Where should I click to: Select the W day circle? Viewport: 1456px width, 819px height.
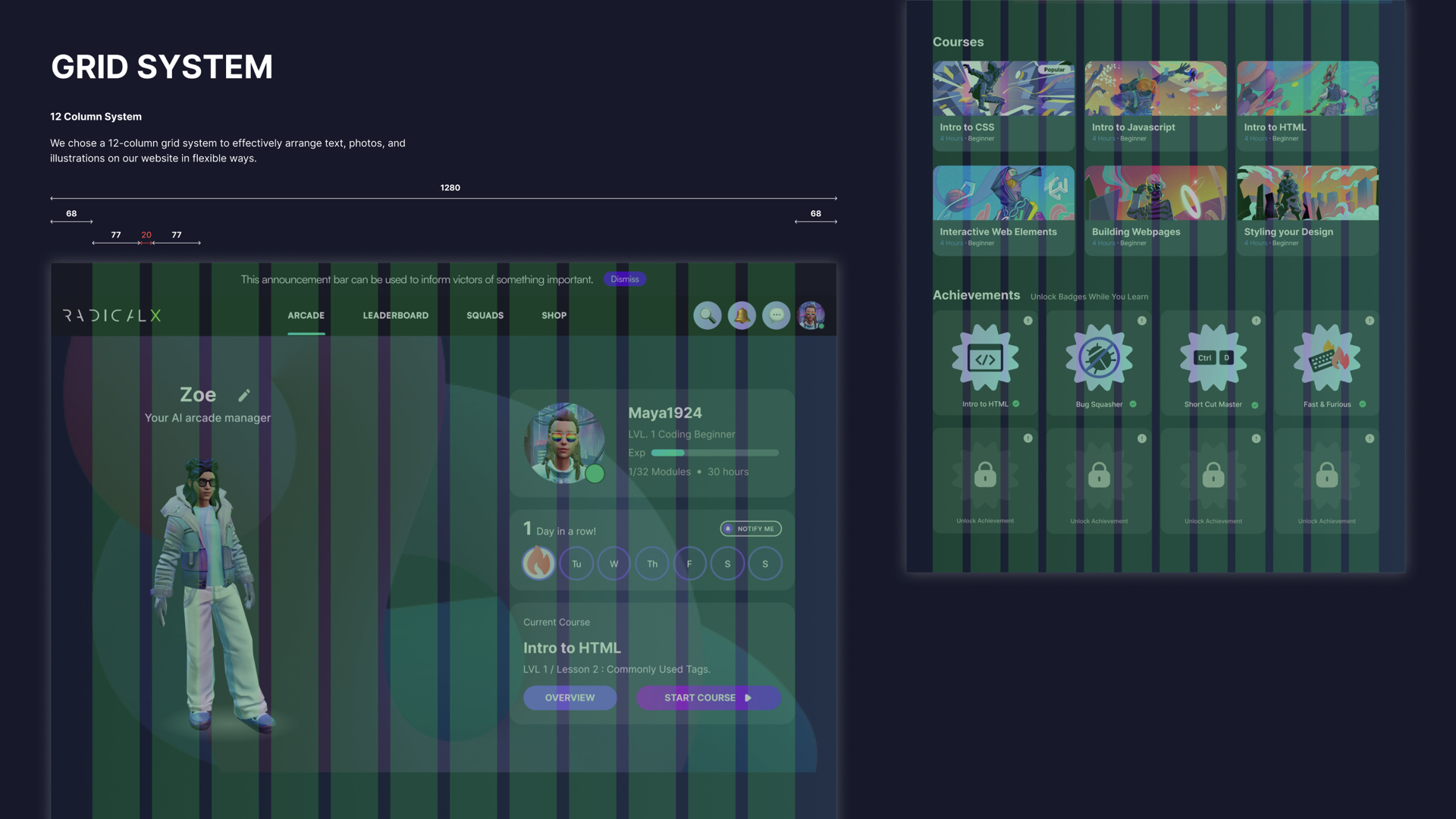pos(614,563)
